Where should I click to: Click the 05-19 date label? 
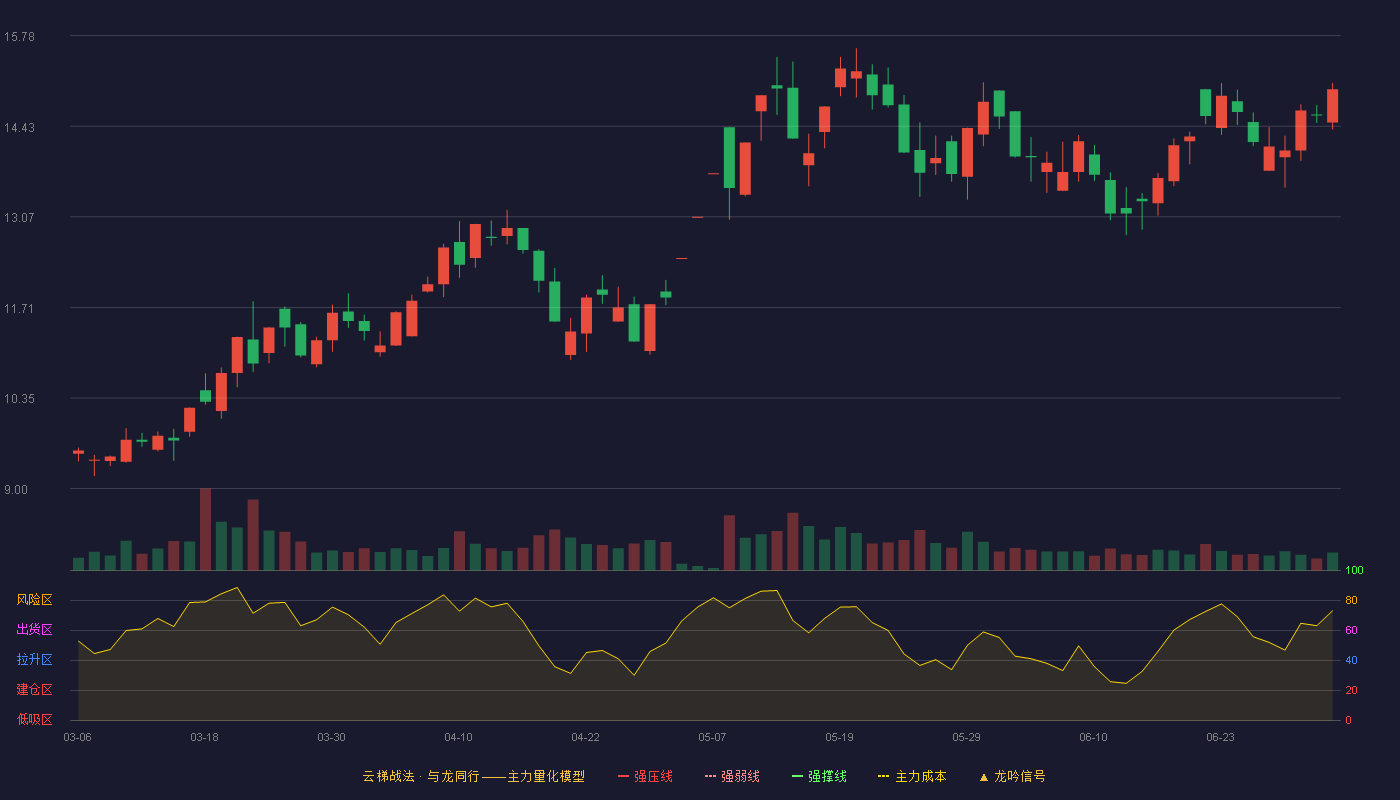tap(839, 737)
